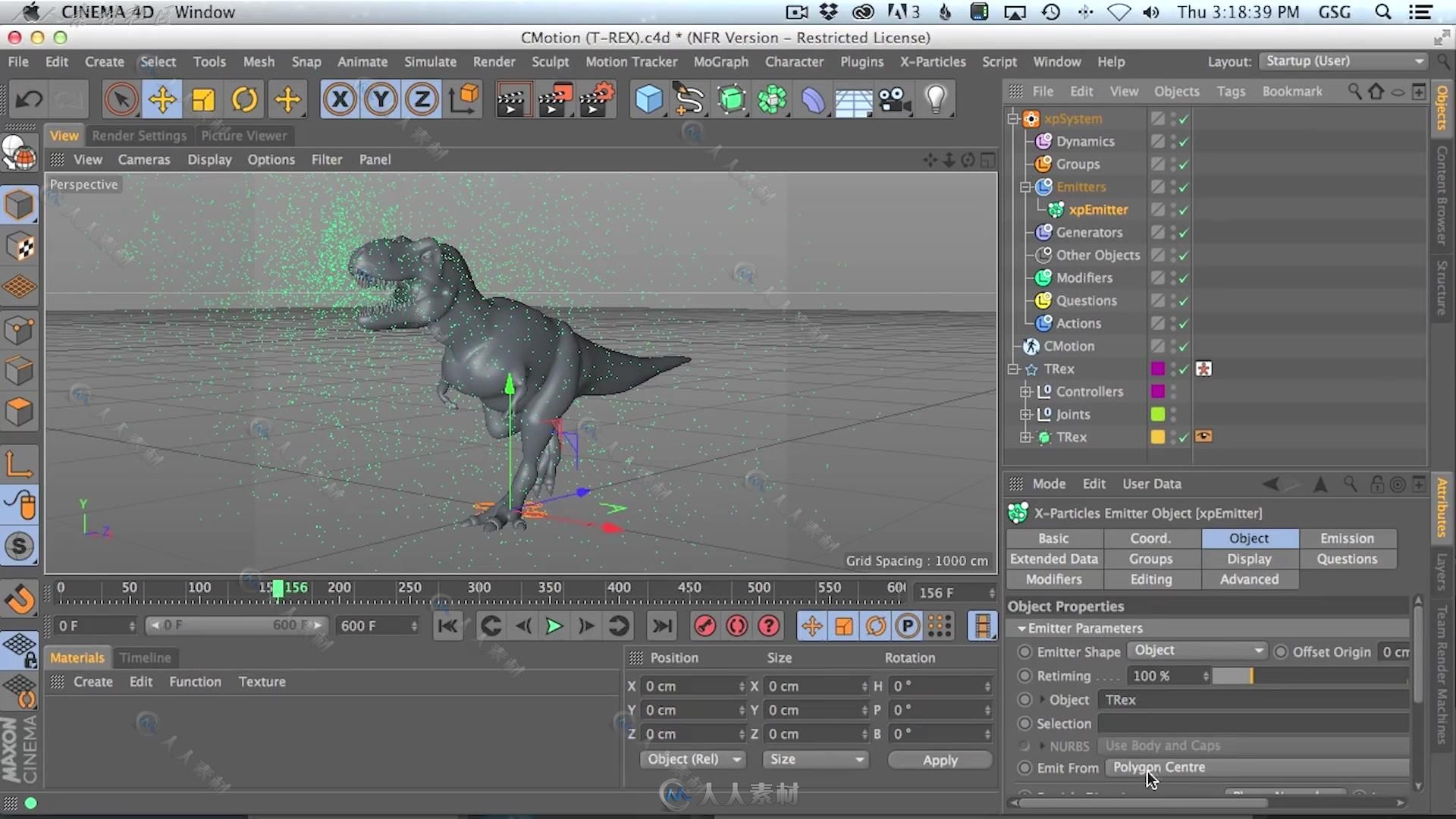Open the Size mode dropdown
The image size is (1456, 819).
(815, 759)
